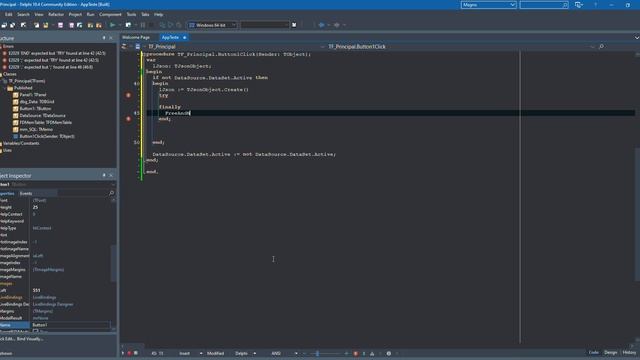Click the Remove File from Project icon
Viewport: 640px width, 360px height.
tap(99, 25)
